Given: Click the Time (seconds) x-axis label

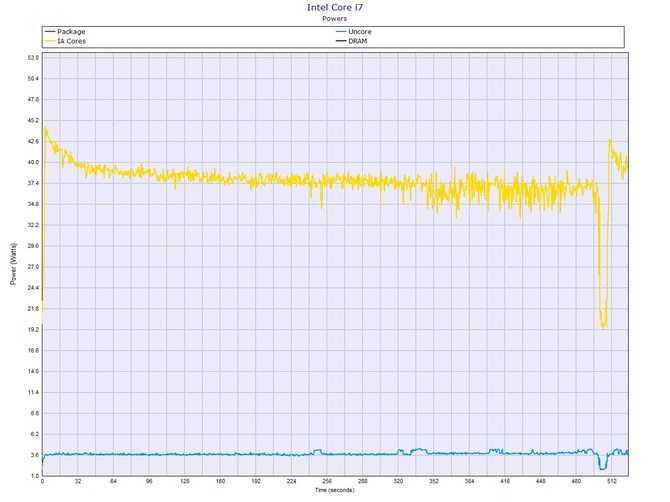Looking at the screenshot, I should pyautogui.click(x=335, y=490).
